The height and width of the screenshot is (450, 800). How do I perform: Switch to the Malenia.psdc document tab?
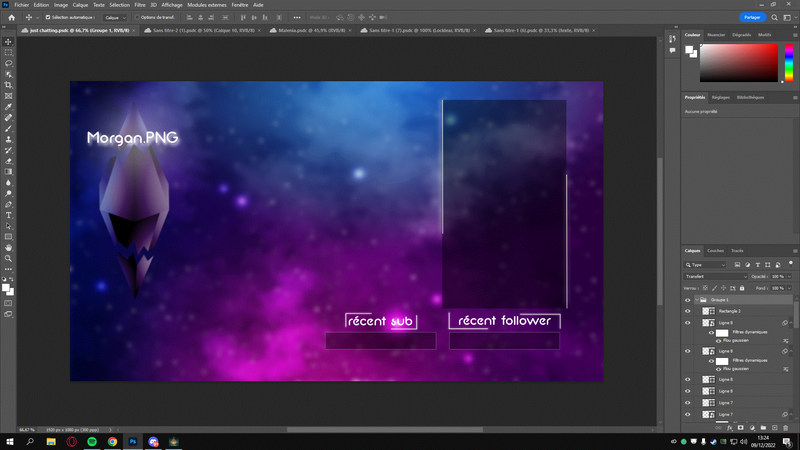point(311,31)
